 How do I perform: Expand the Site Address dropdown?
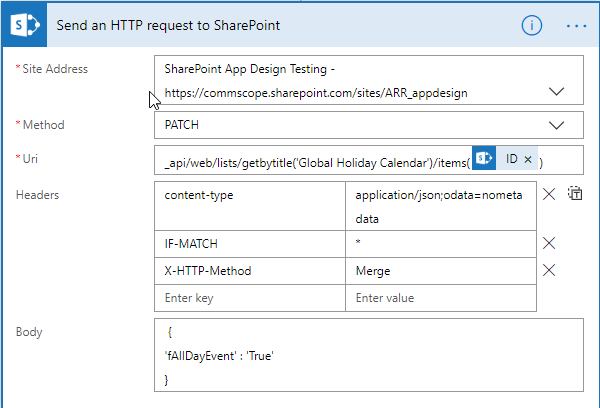click(557, 91)
